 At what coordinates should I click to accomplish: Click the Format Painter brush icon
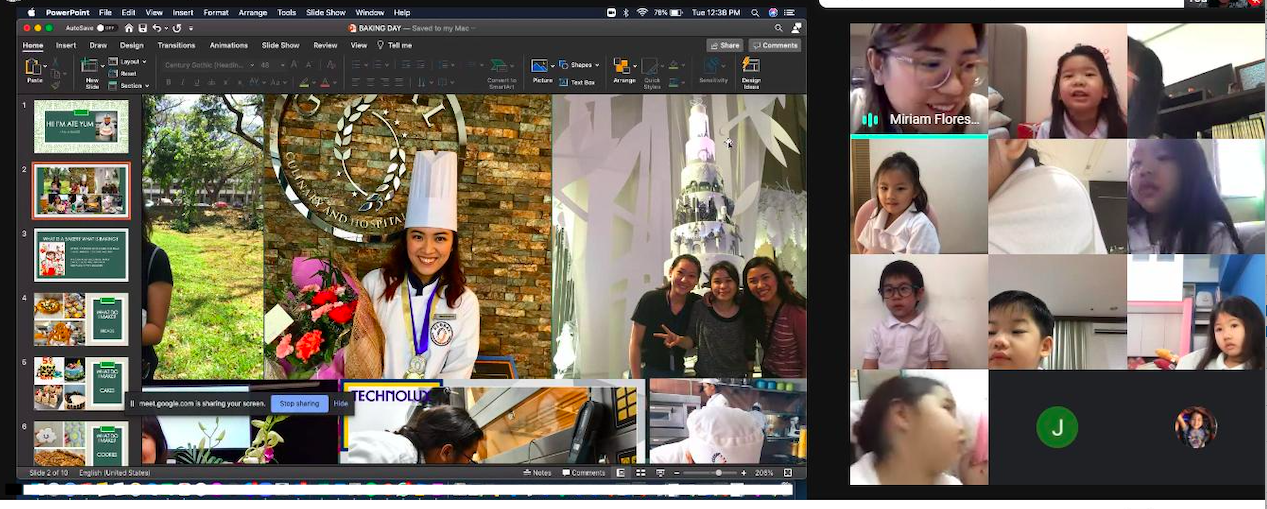coord(56,84)
